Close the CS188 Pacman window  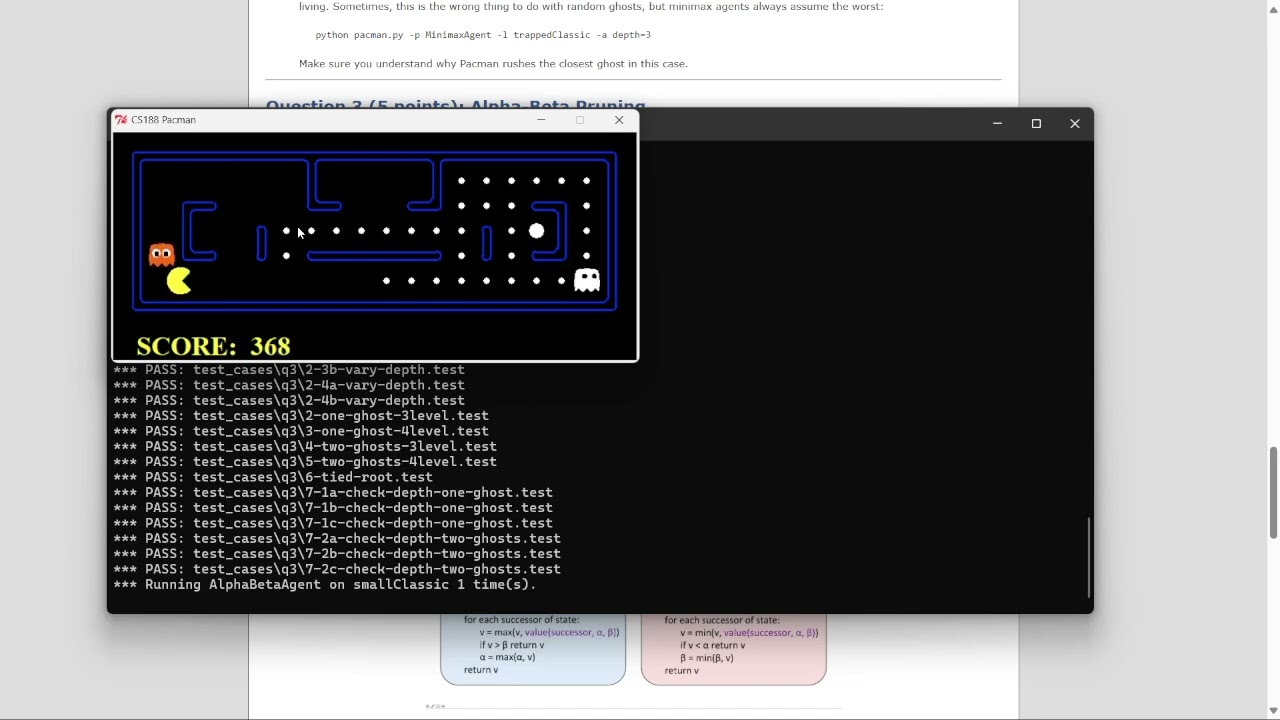point(620,120)
